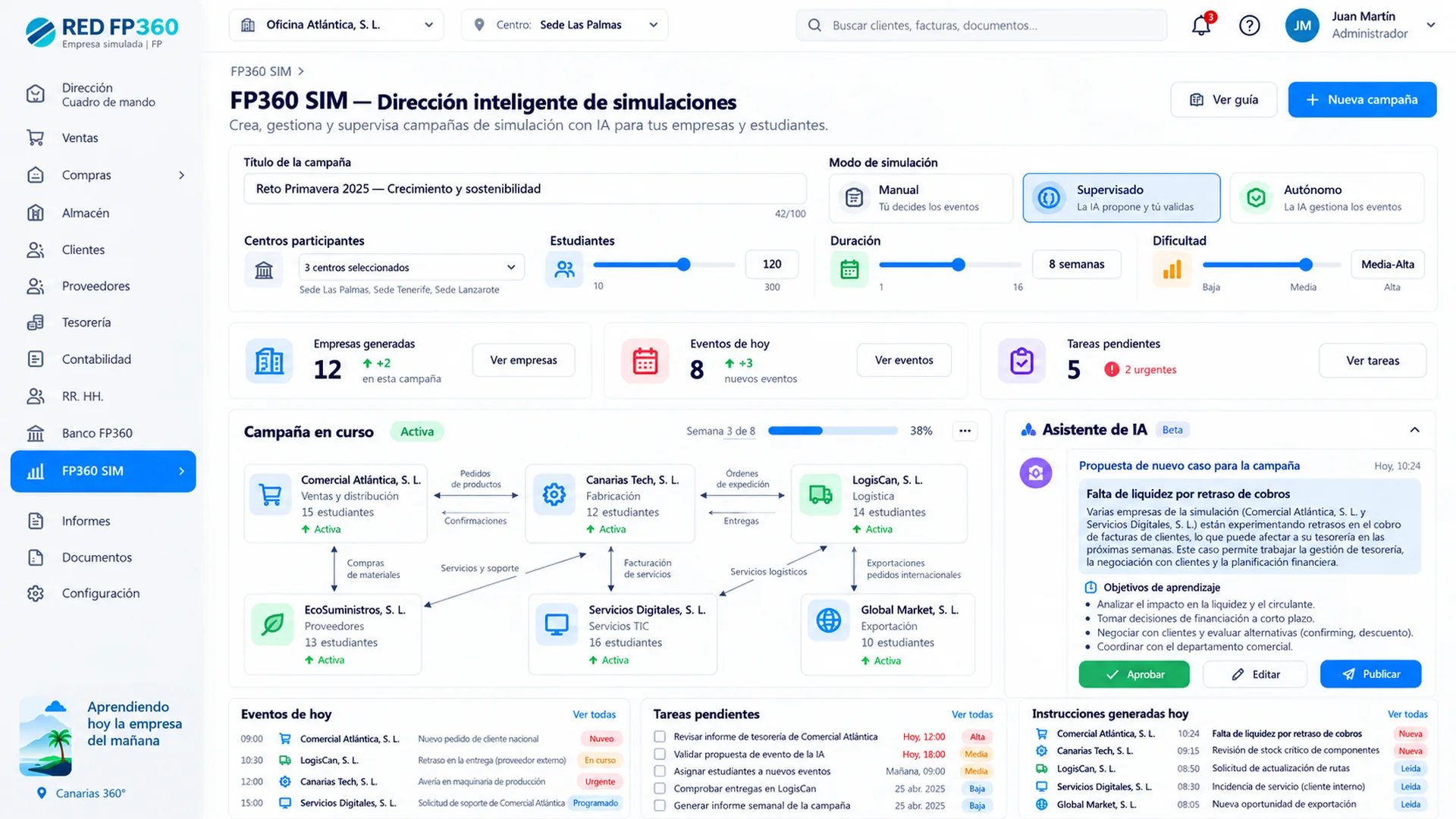Click the LogisCan truck icon

click(x=821, y=494)
